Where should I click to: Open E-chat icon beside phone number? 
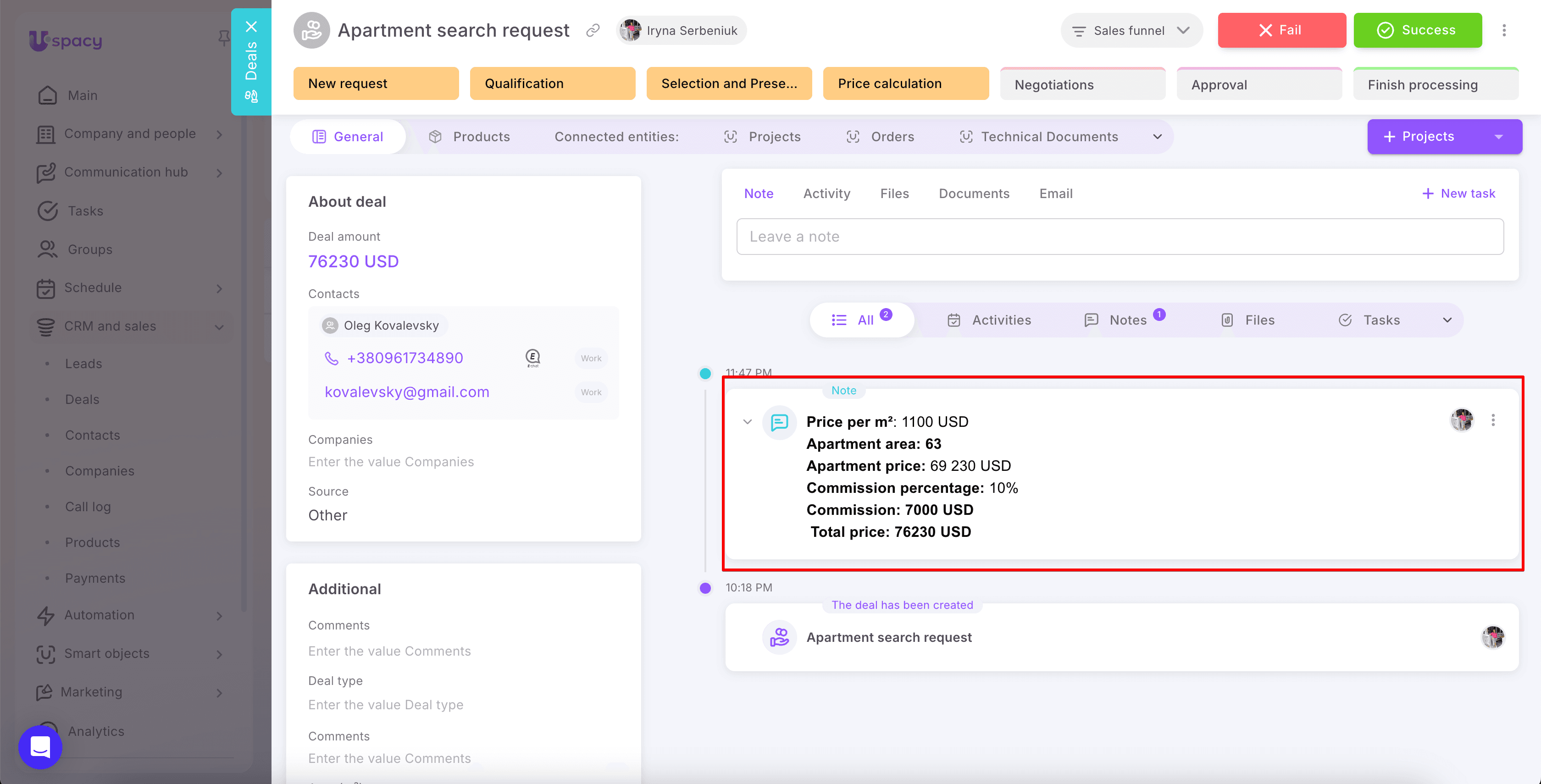click(x=532, y=358)
